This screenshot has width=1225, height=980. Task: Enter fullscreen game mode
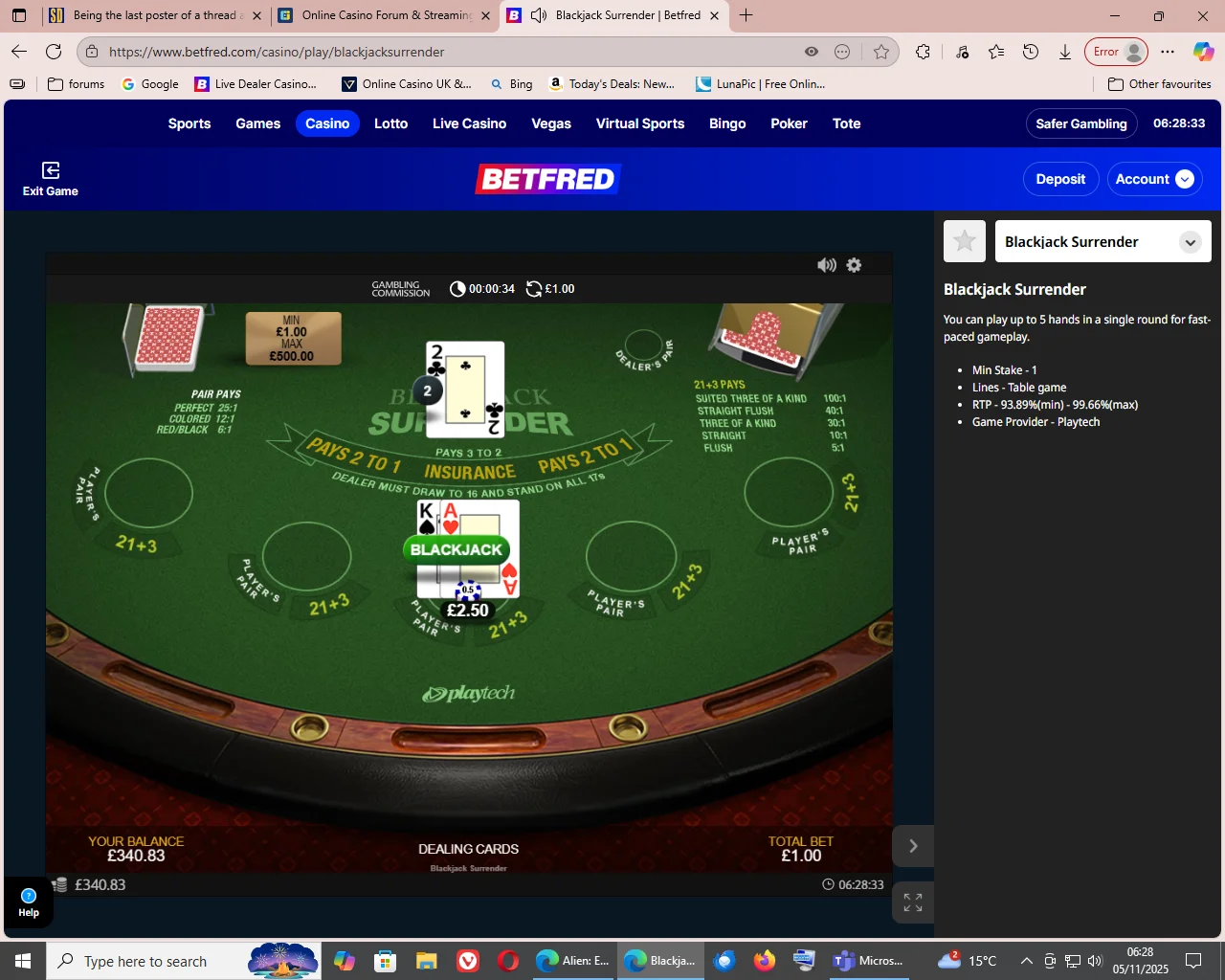913,902
